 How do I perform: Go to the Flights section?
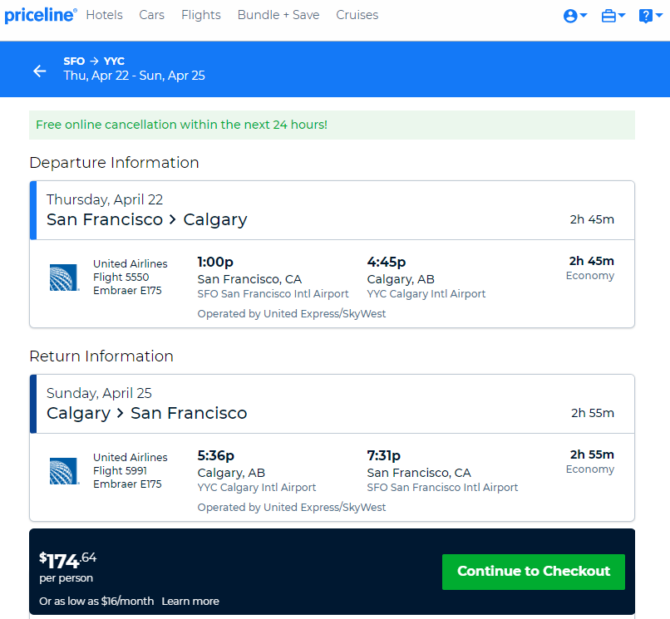201,15
